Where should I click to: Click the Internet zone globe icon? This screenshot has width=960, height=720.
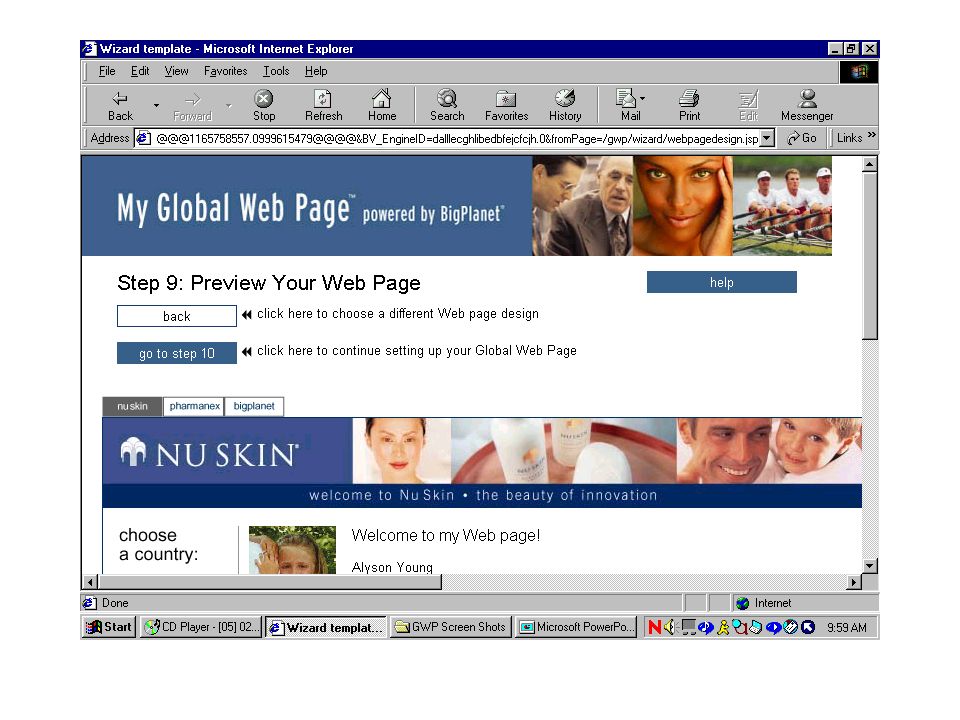pyautogui.click(x=743, y=603)
